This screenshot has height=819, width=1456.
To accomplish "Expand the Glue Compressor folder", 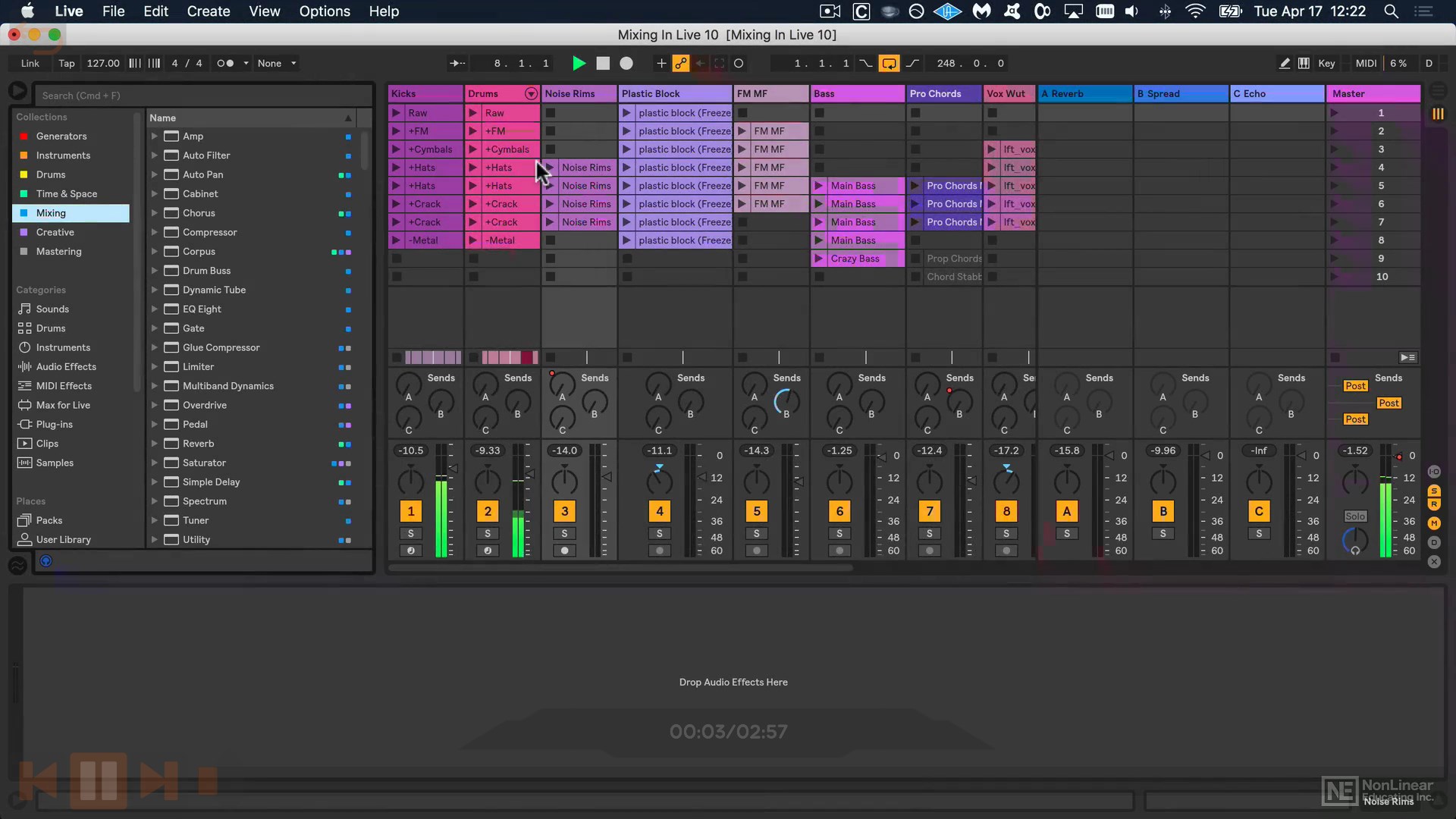I will (154, 348).
